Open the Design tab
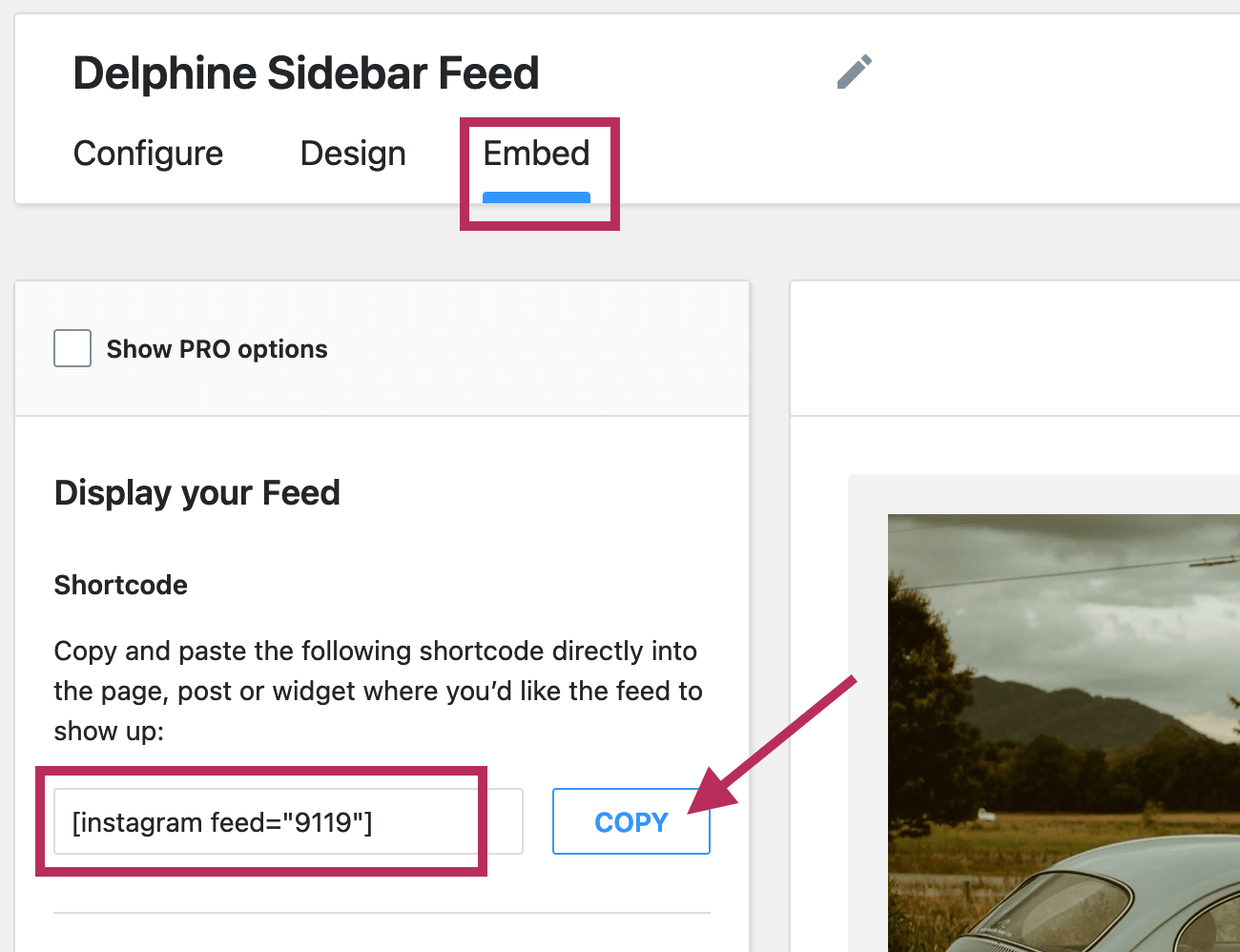Screen dimensions: 1240x952 [x=353, y=154]
